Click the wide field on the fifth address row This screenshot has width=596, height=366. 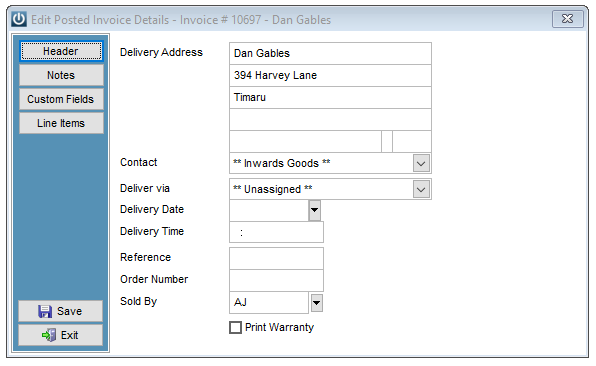(305, 141)
